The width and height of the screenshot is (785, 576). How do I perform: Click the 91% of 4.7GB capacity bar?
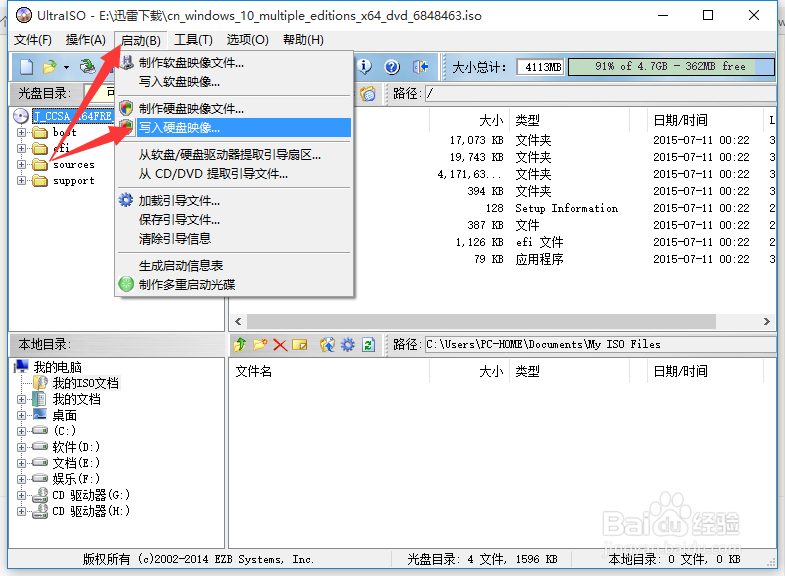click(x=671, y=67)
